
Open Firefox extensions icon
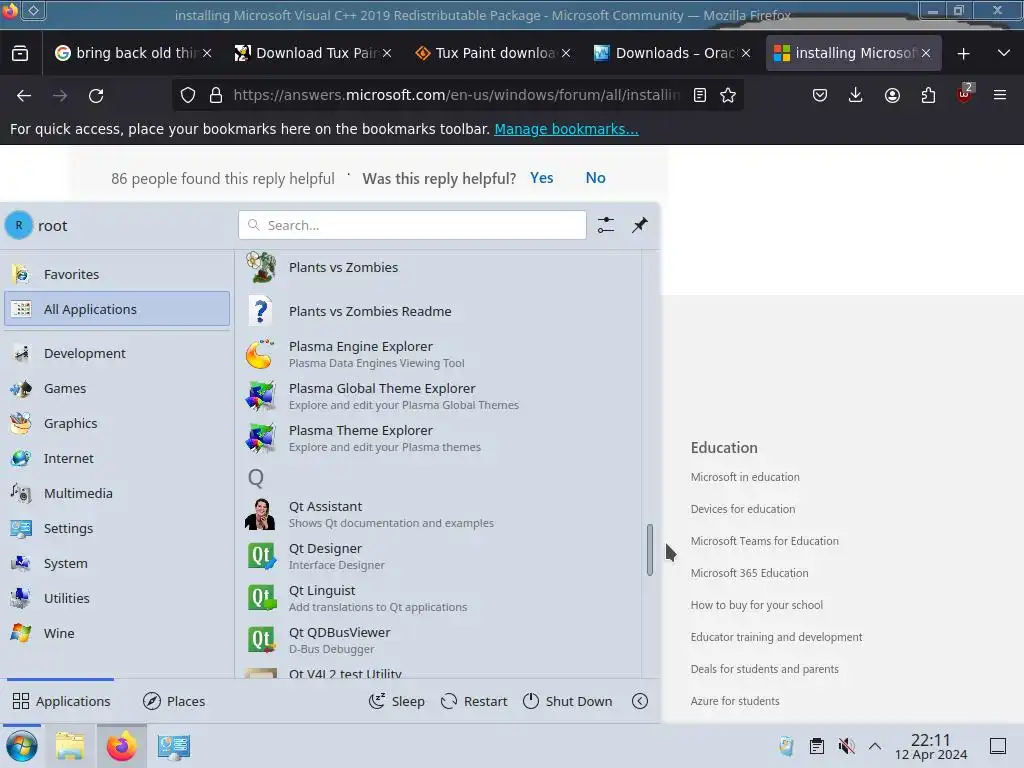click(x=928, y=95)
